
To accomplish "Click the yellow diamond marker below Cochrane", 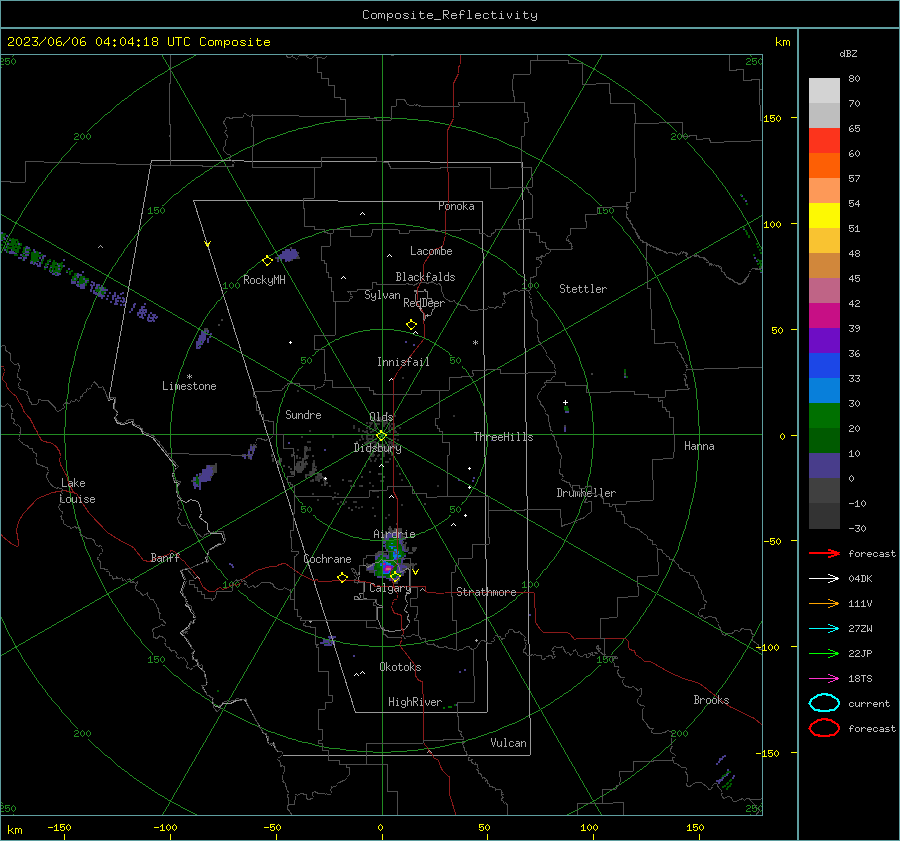I will coord(342,578).
